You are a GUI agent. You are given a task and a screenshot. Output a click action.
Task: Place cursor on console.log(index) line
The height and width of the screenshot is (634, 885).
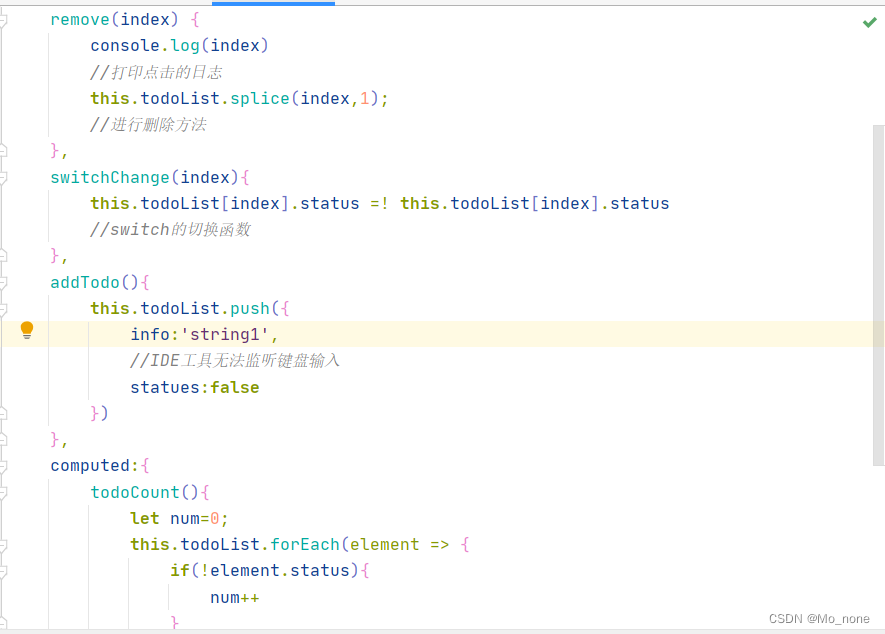click(x=179, y=46)
